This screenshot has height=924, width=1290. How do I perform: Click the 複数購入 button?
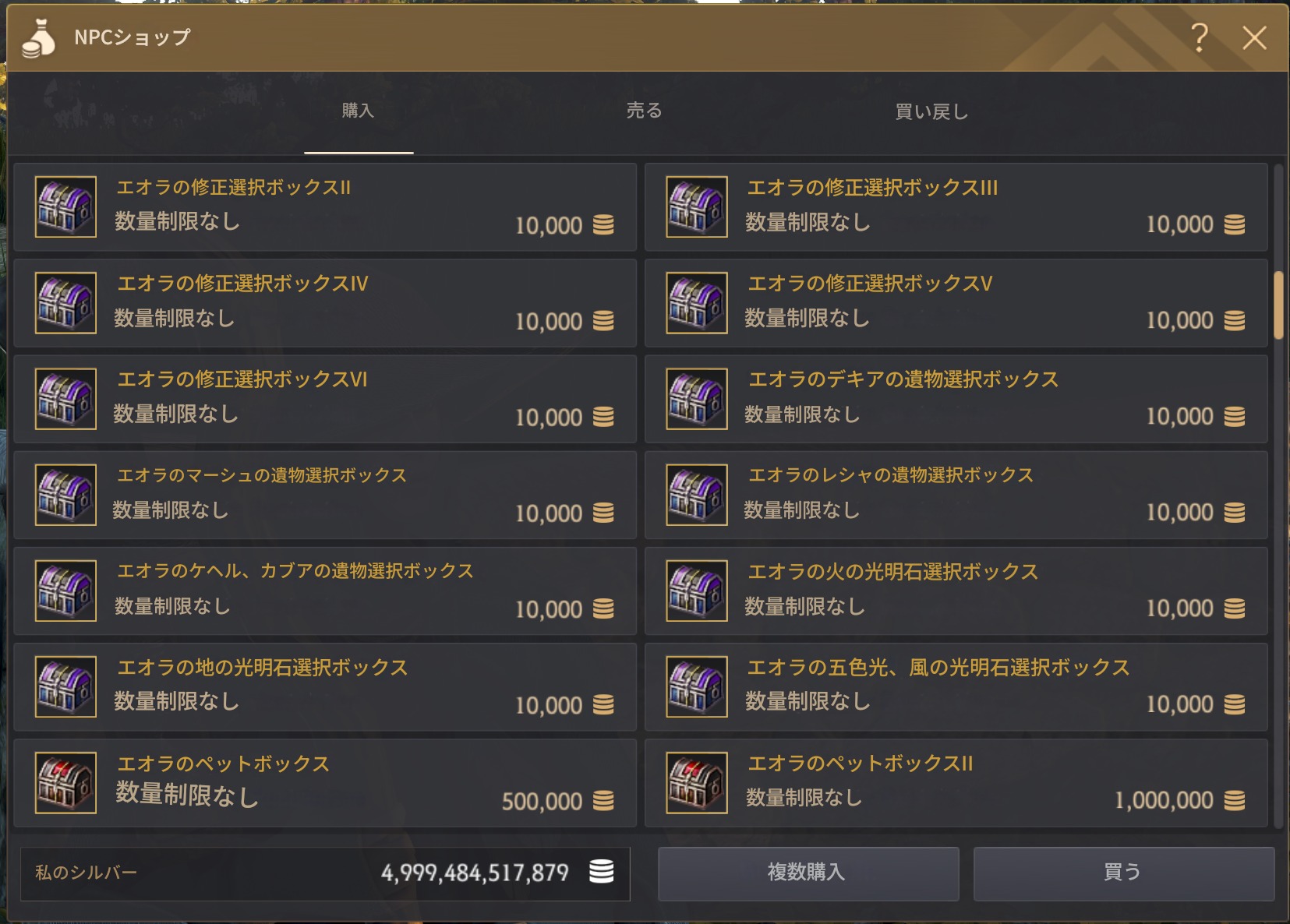(x=808, y=873)
